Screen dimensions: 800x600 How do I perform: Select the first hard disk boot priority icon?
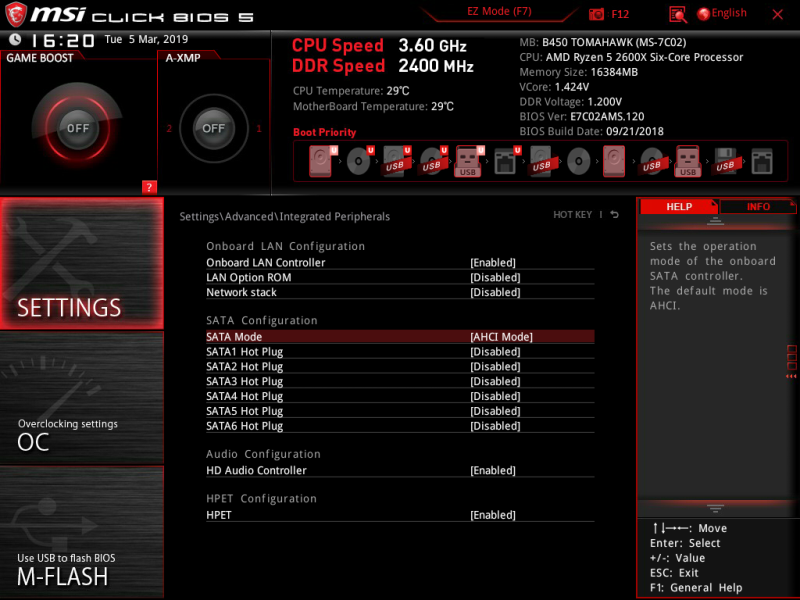[321, 161]
